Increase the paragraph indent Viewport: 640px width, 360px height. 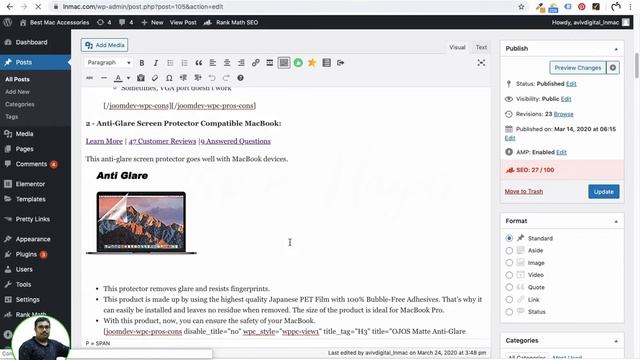[198, 78]
